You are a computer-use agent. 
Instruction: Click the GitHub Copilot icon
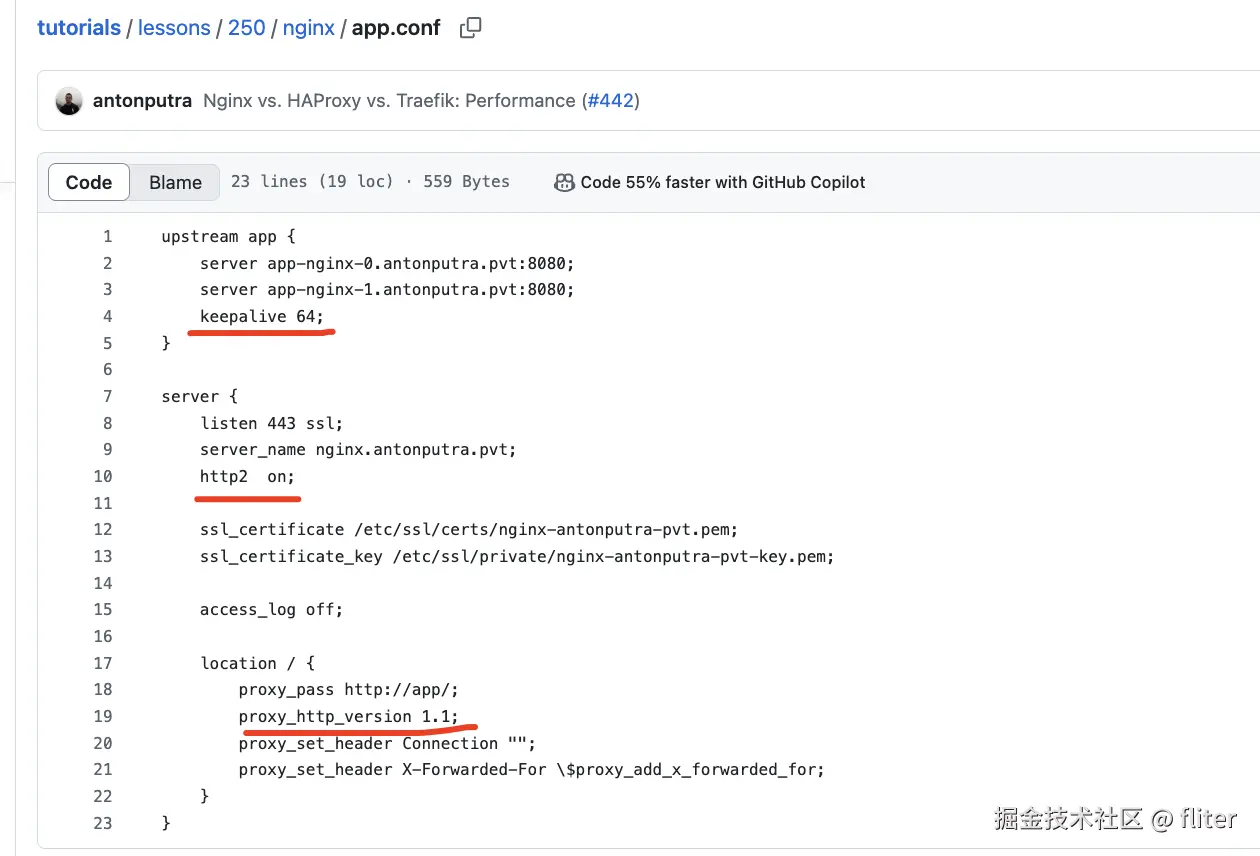point(564,182)
